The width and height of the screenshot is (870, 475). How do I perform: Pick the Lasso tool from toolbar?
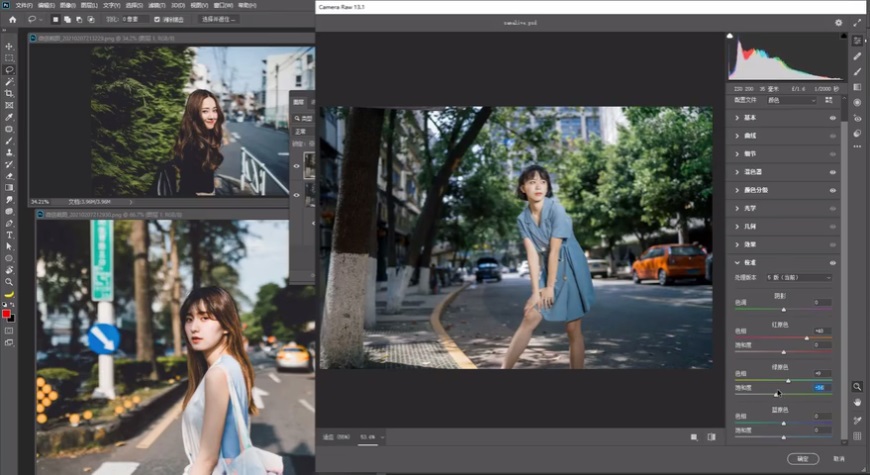point(9,70)
